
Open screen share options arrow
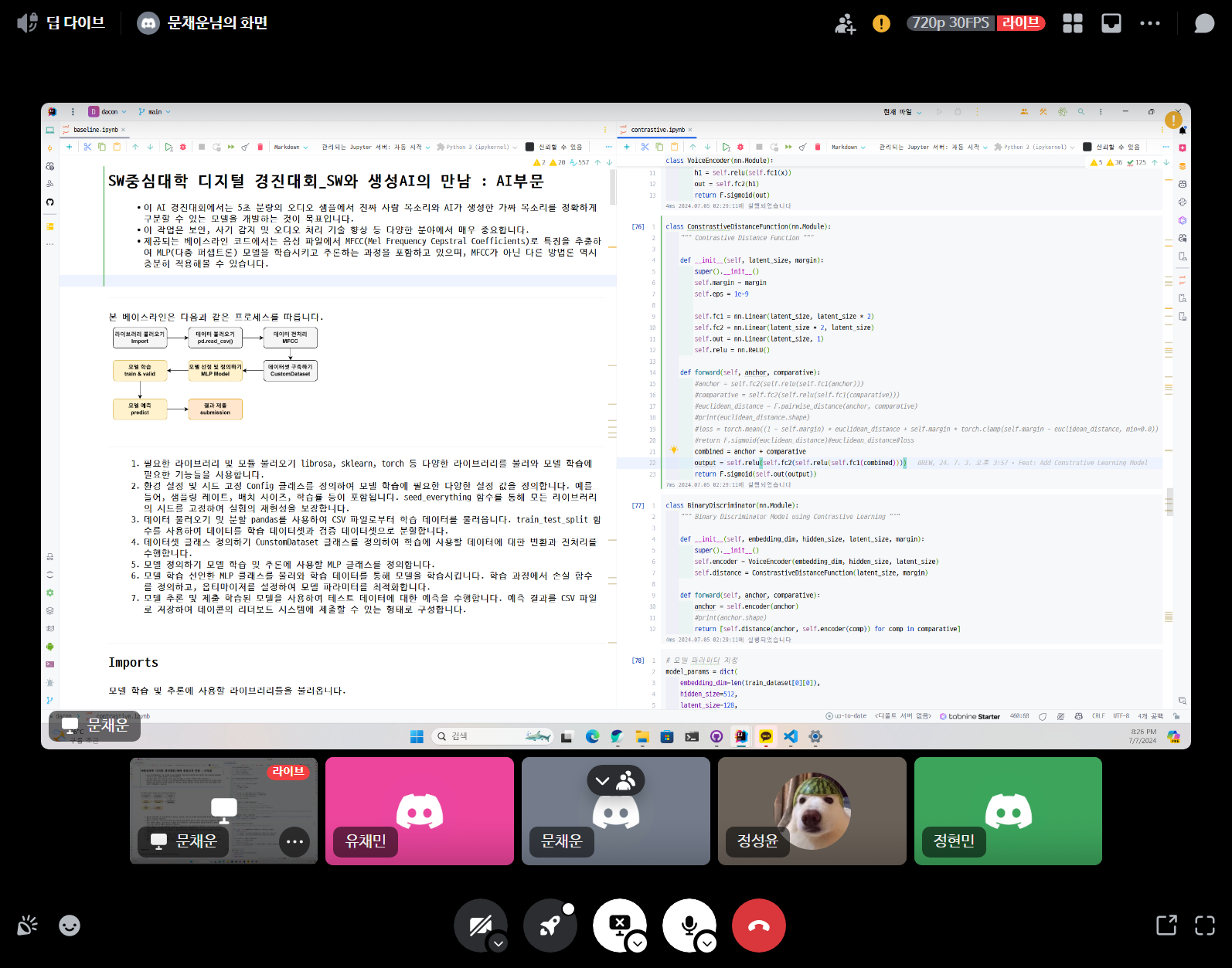coord(637,943)
